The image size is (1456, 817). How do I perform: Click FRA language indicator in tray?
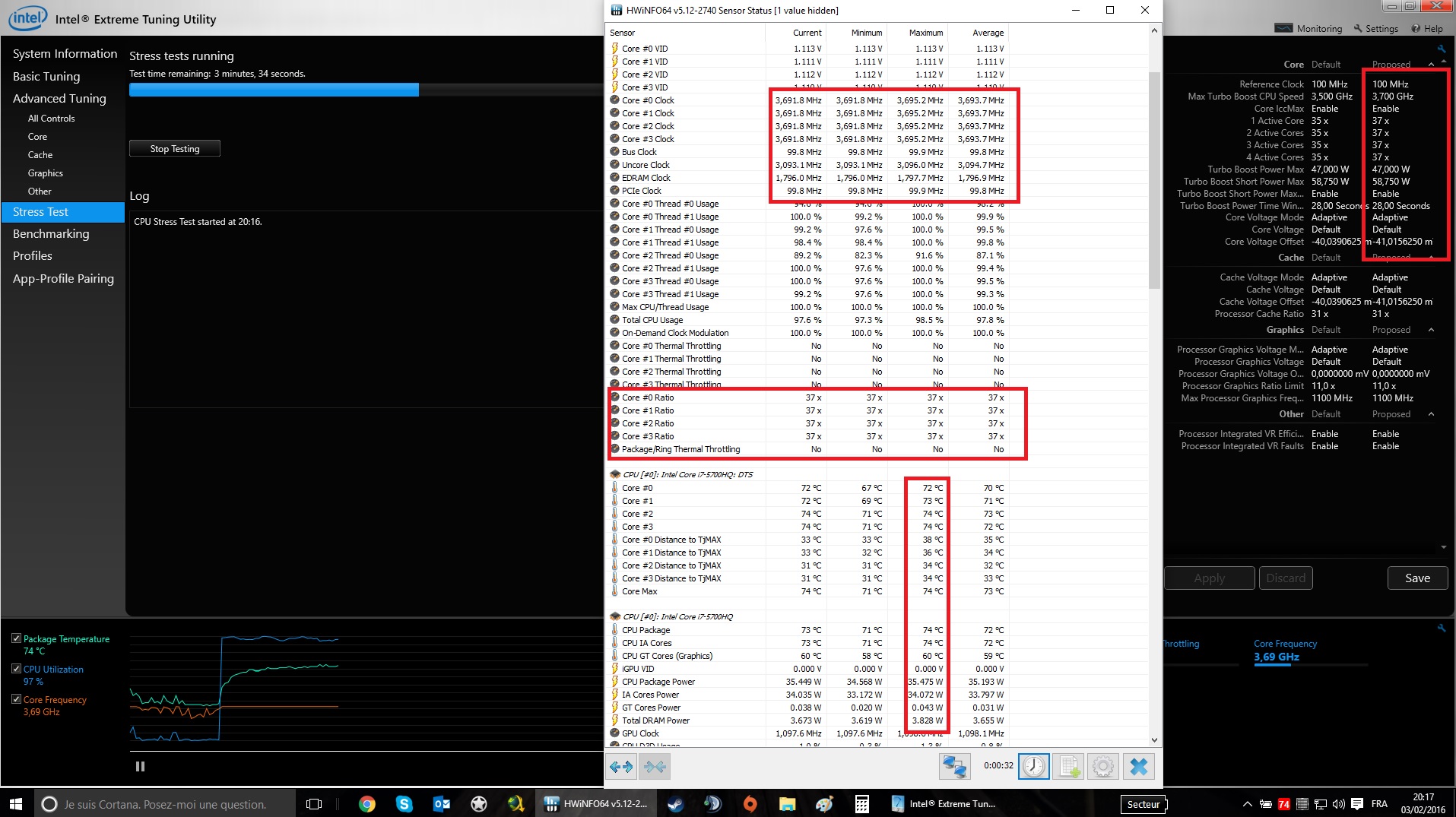pos(1379,804)
